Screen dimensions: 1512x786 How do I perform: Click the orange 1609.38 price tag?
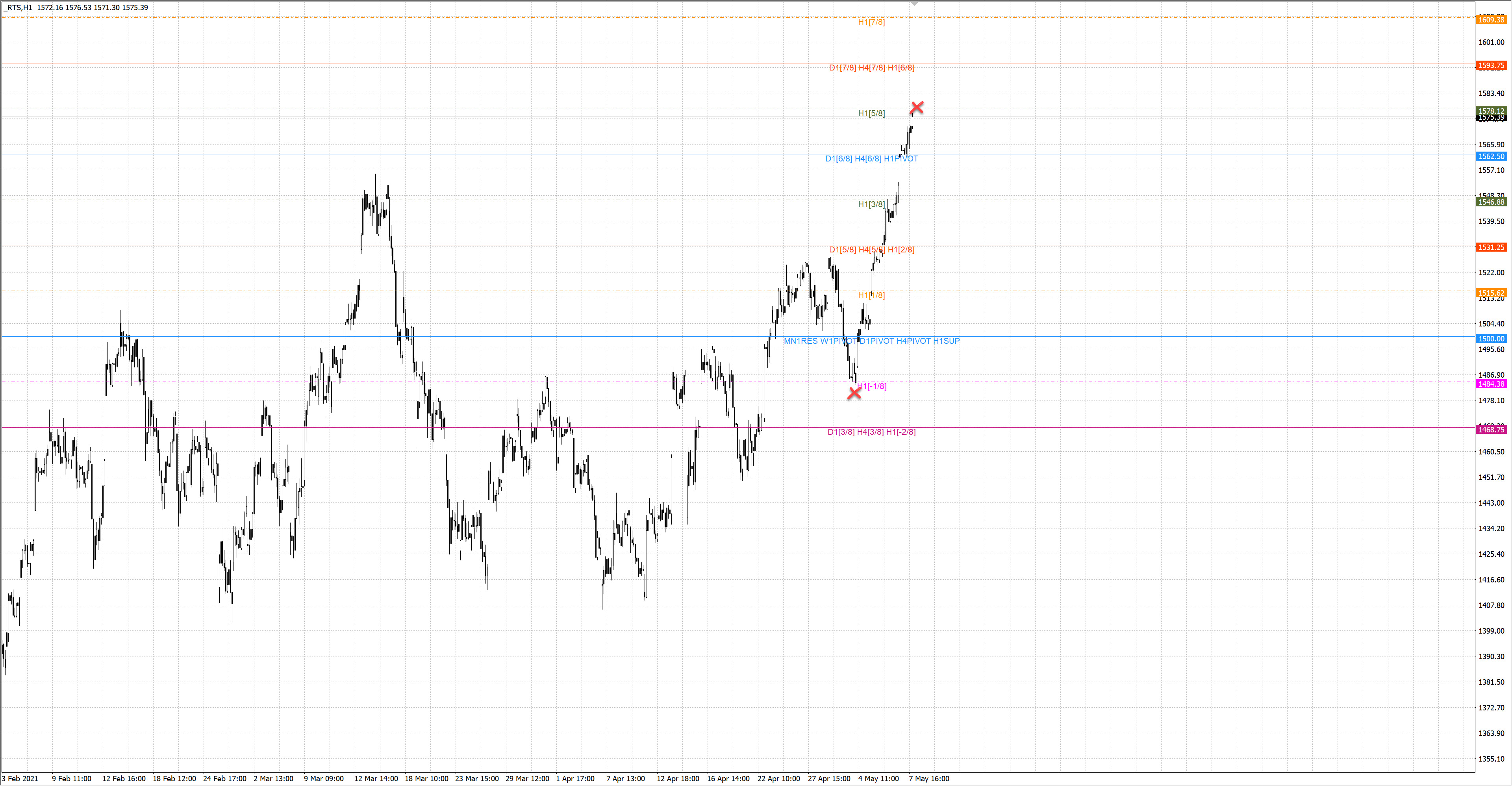(1491, 20)
